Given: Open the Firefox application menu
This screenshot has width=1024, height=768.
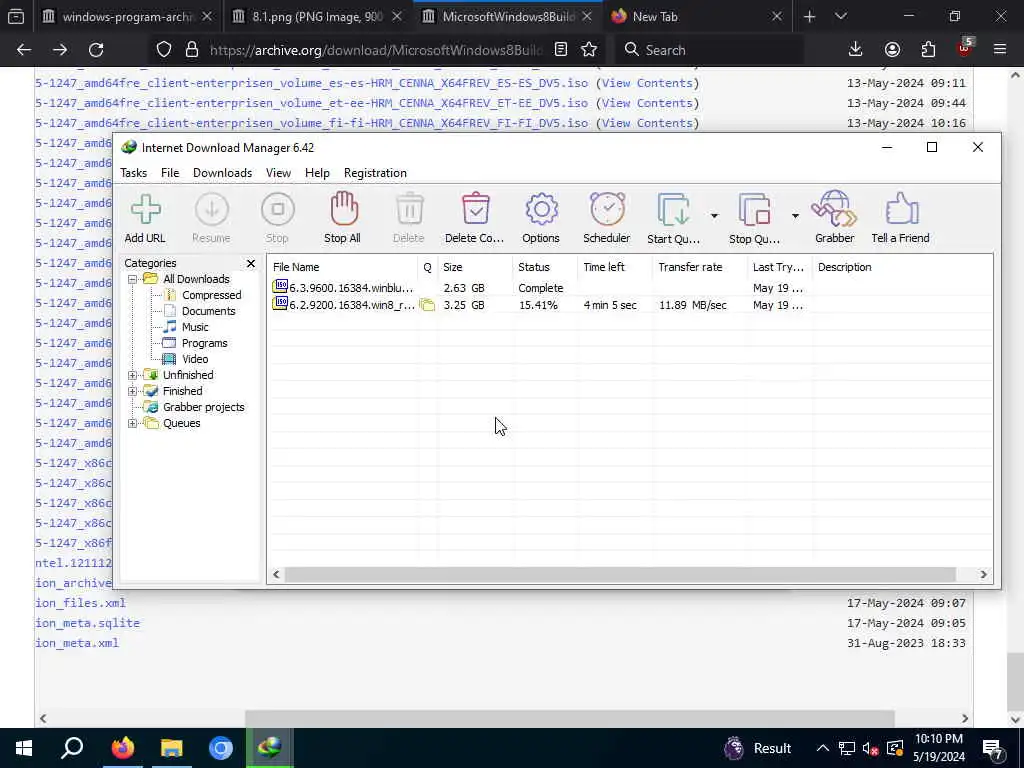Looking at the screenshot, I should point(1000,50).
